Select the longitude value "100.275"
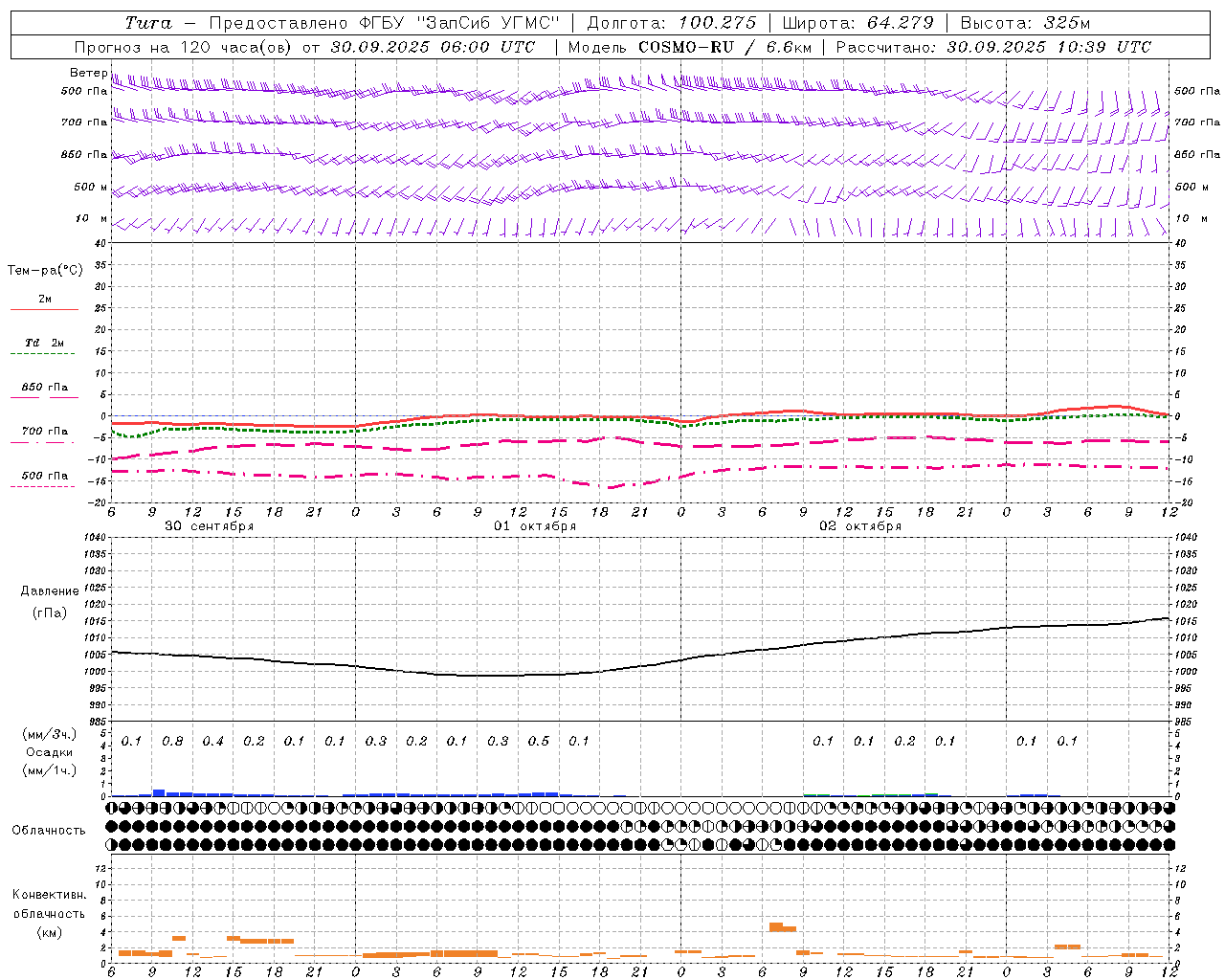Image resolution: width=1225 pixels, height=980 pixels. [x=717, y=23]
